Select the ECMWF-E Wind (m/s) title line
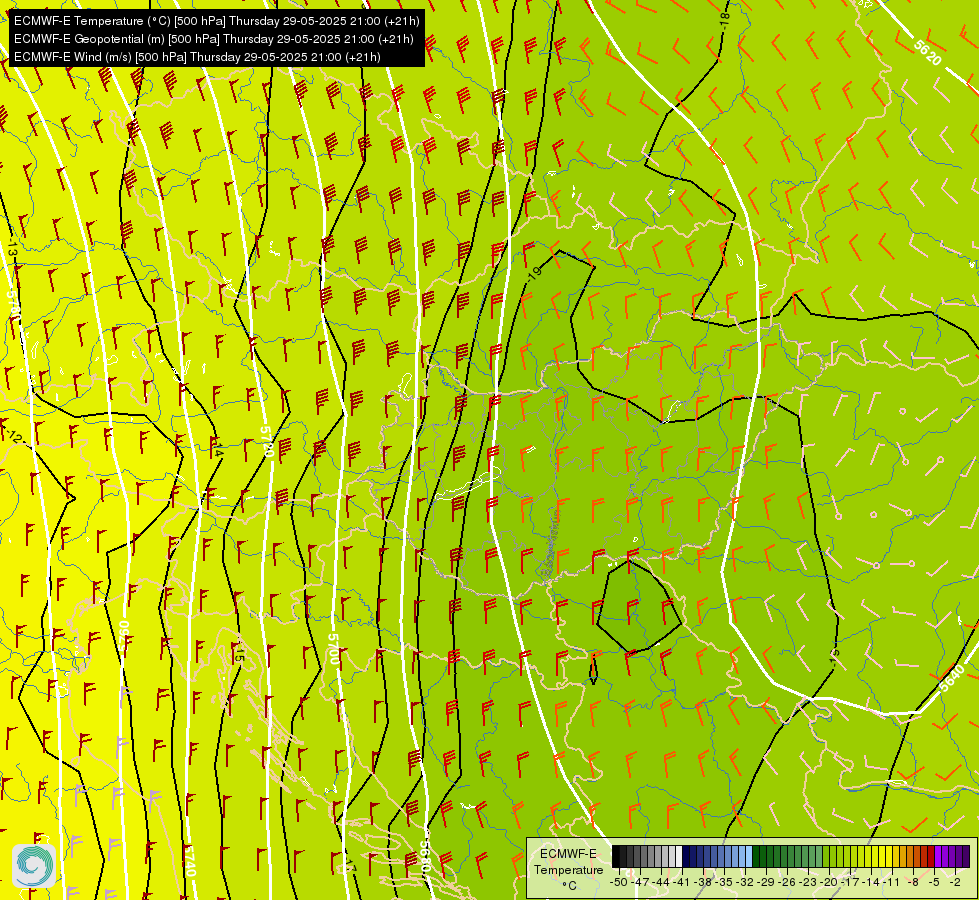The image size is (979, 900). 197,57
